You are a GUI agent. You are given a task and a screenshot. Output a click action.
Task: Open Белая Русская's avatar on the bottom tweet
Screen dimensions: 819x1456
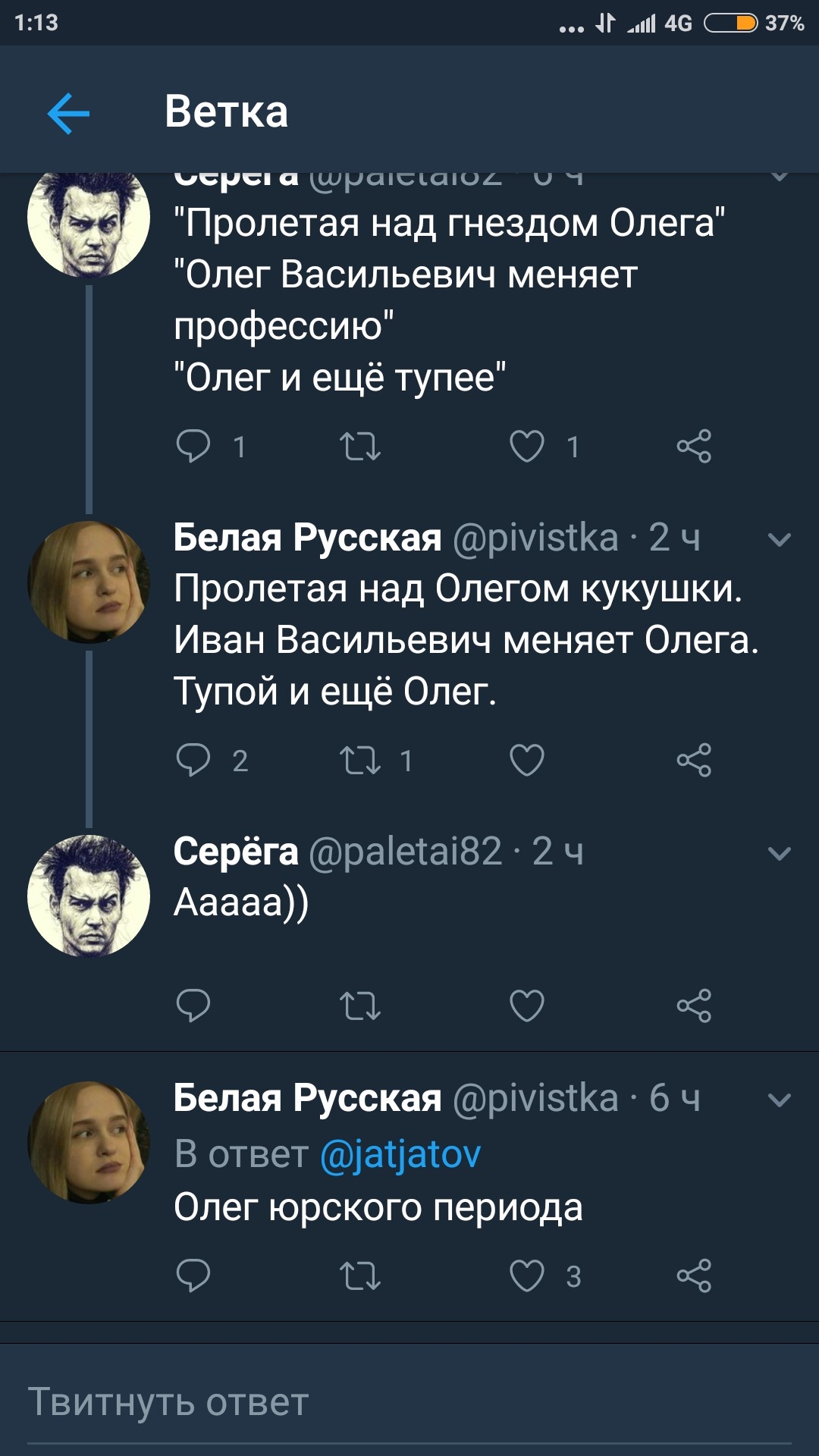pos(89,1142)
